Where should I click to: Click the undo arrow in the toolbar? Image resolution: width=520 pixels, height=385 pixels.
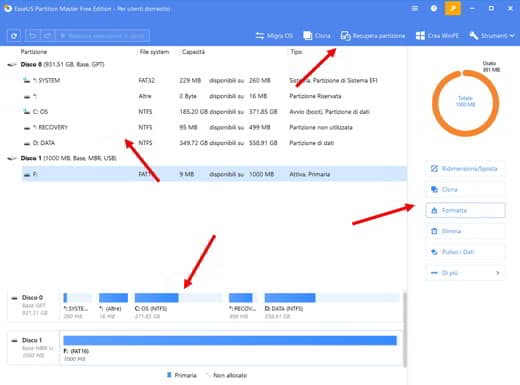click(x=32, y=36)
